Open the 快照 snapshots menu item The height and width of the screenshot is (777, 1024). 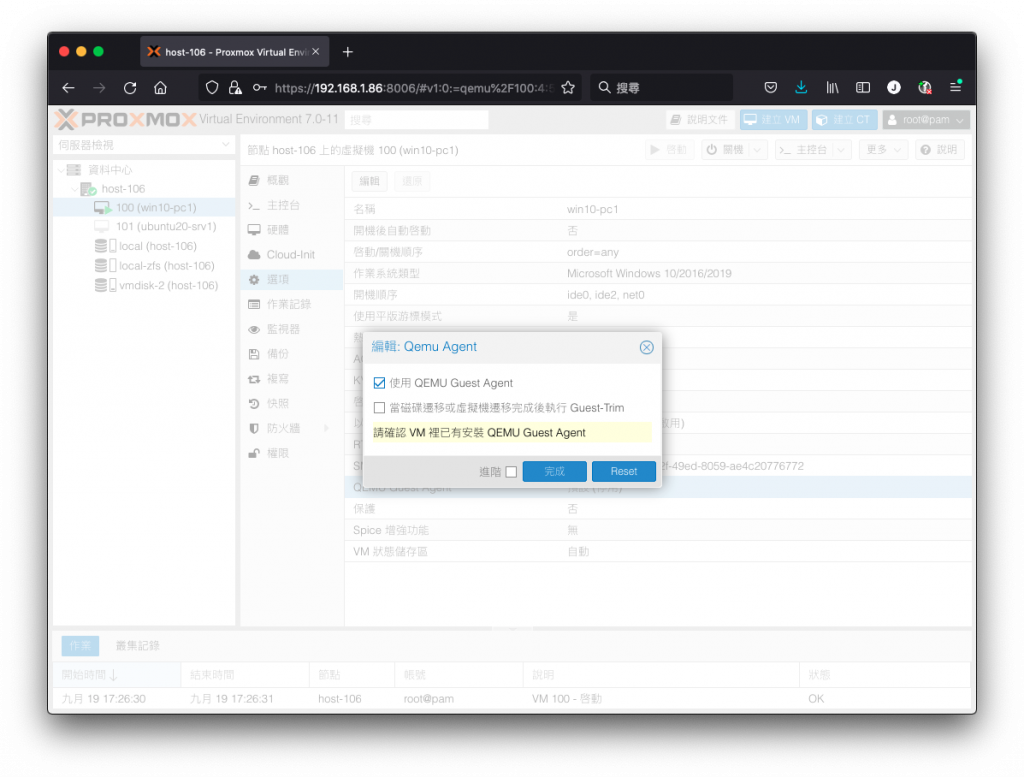pyautogui.click(x=291, y=404)
